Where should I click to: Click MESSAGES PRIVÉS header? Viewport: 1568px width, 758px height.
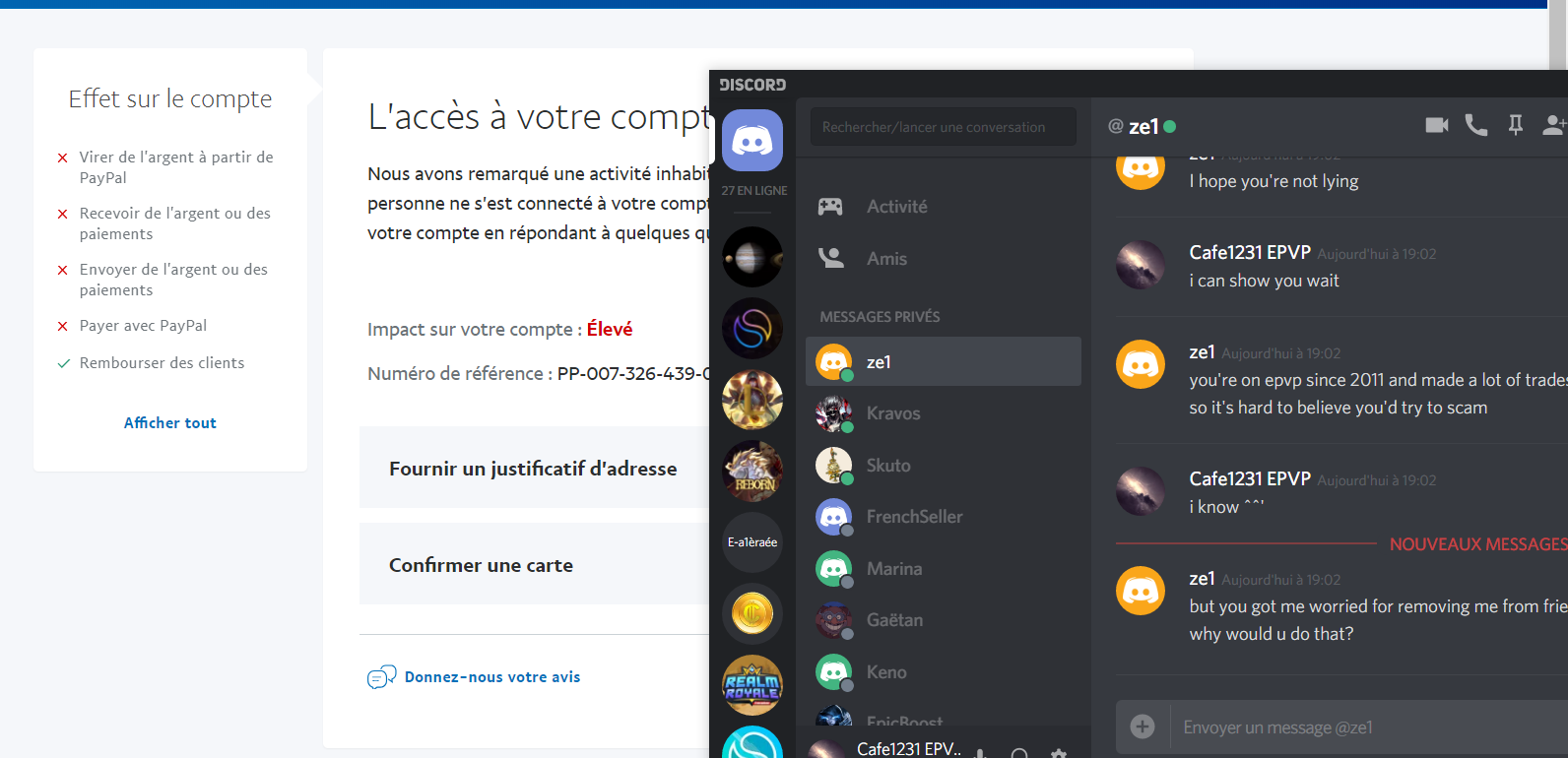tap(880, 317)
